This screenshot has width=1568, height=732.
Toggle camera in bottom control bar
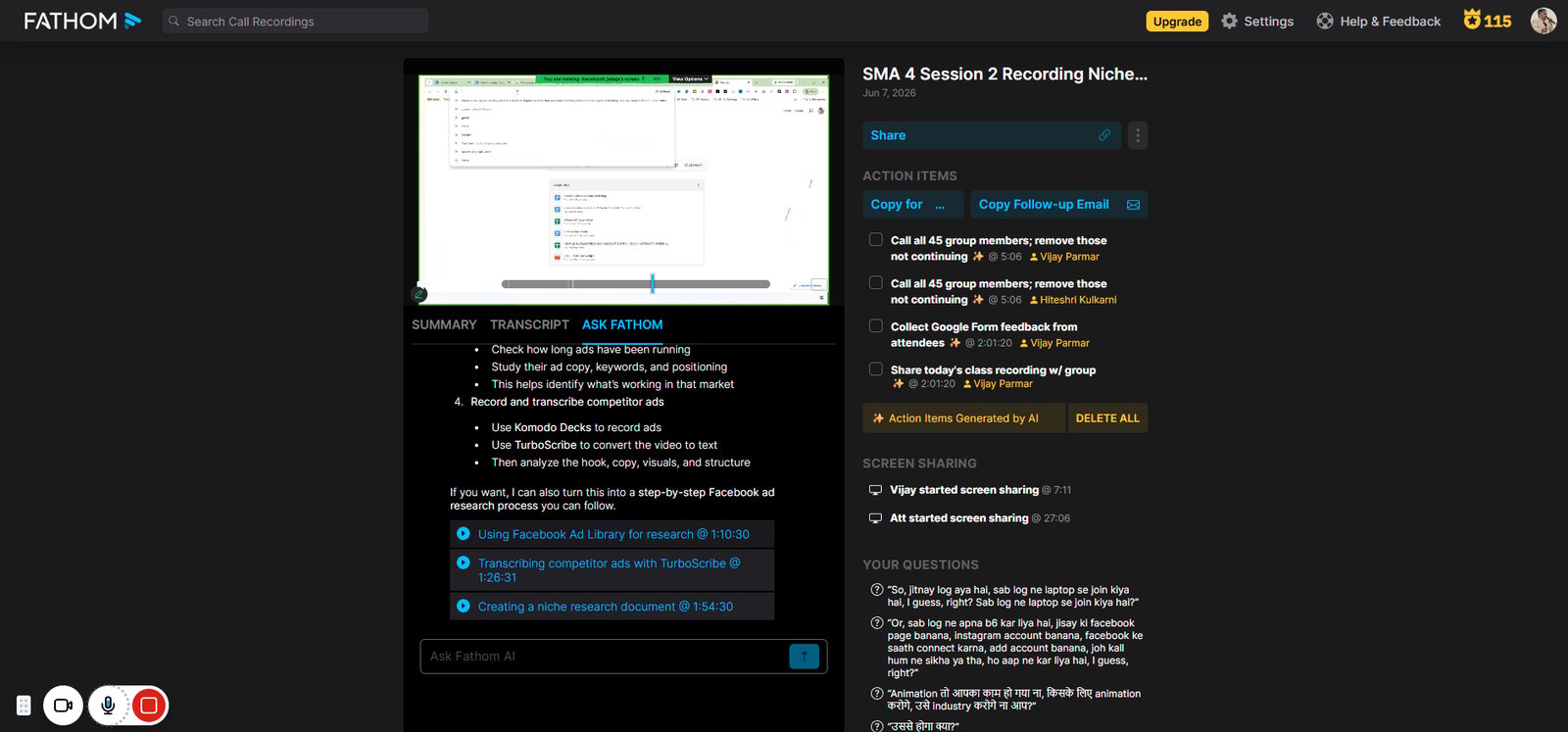pos(64,706)
